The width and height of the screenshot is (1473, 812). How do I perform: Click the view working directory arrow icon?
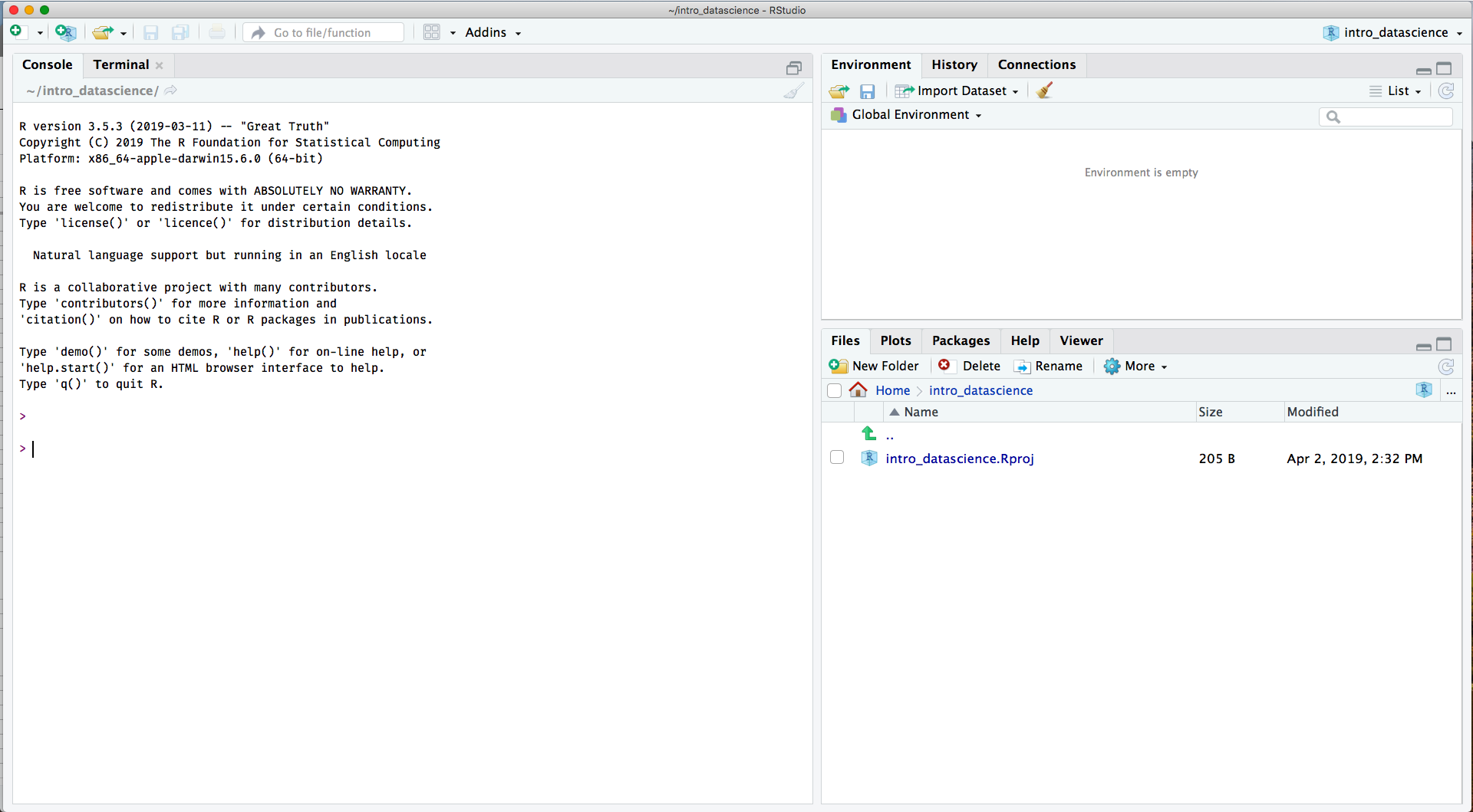coord(170,90)
